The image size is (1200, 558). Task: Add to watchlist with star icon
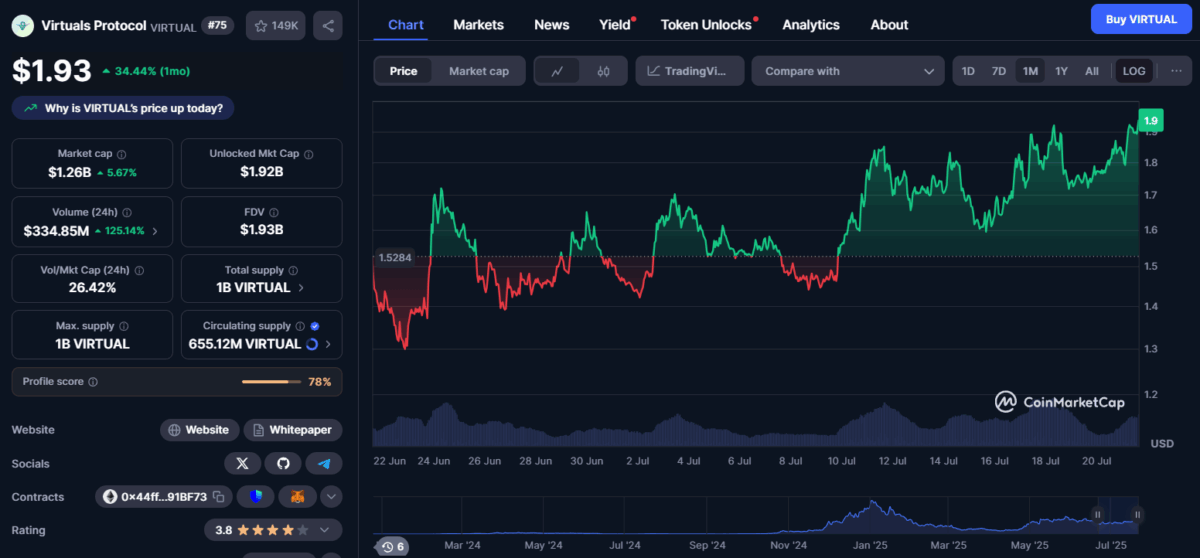(276, 25)
